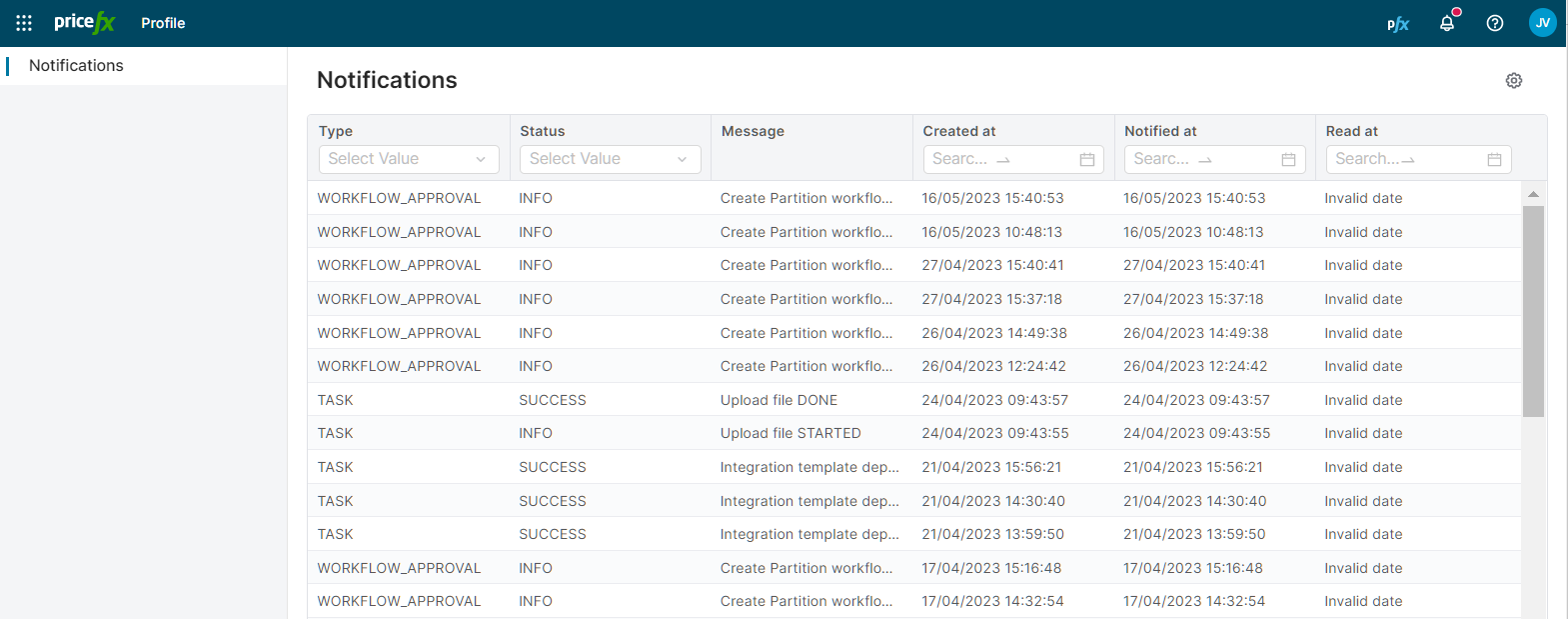Expand the Status filter dropdown

tap(610, 159)
